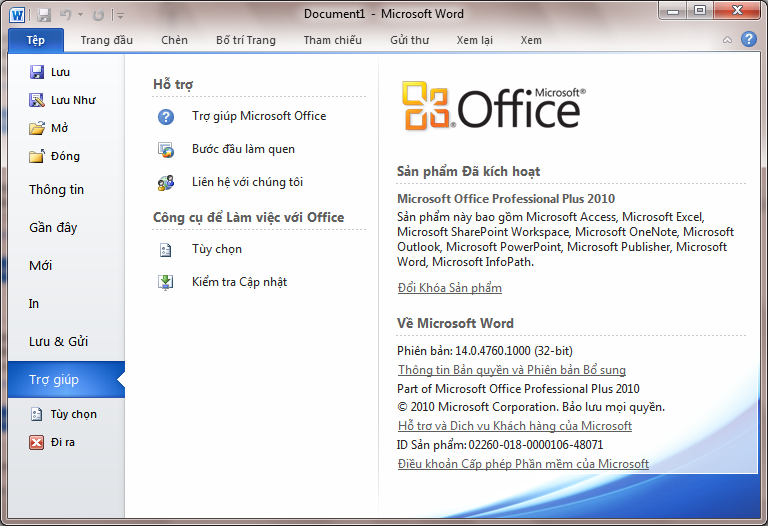Select the Mở menu label

click(x=60, y=128)
